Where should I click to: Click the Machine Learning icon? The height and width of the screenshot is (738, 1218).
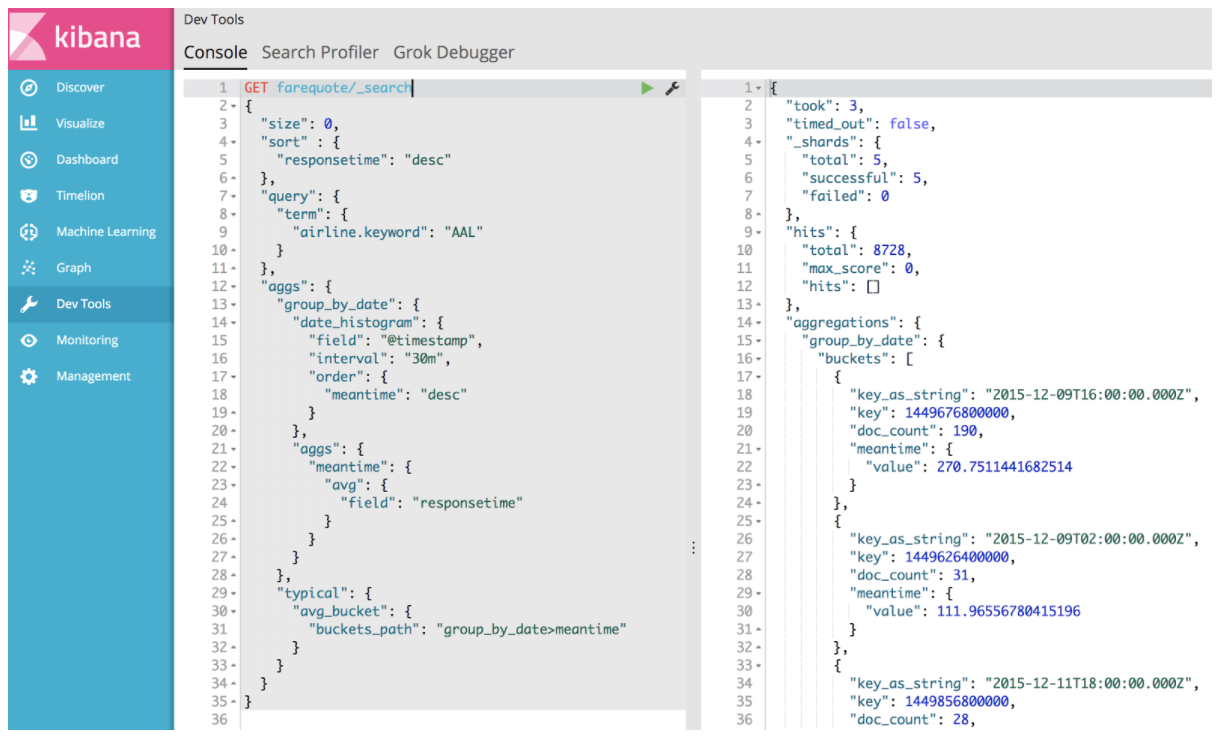29,232
